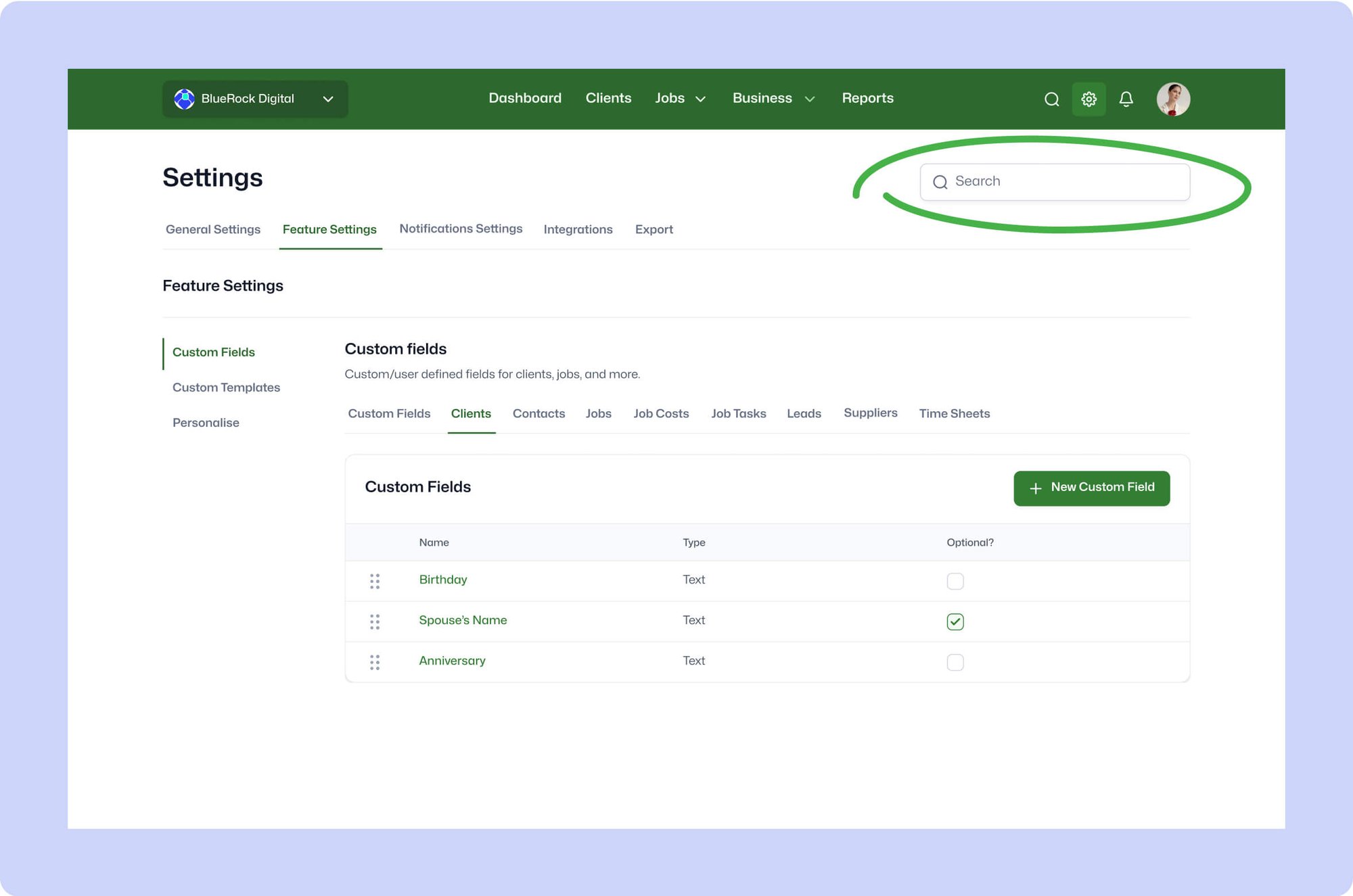Tick the Optional checkbox for Anniversary
Viewport: 1353px width, 896px height.
tap(955, 662)
